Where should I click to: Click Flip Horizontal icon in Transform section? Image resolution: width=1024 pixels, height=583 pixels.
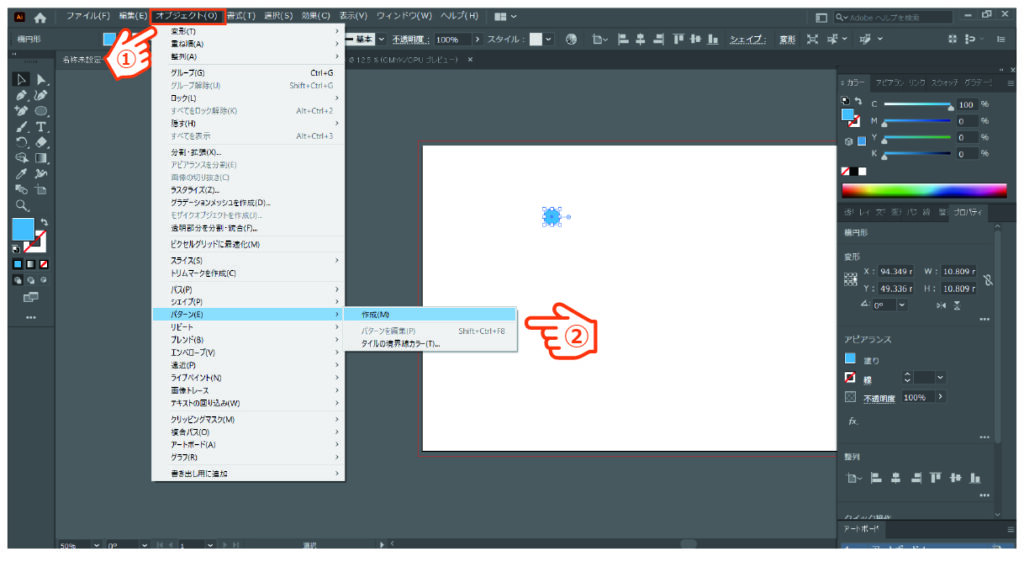(941, 306)
